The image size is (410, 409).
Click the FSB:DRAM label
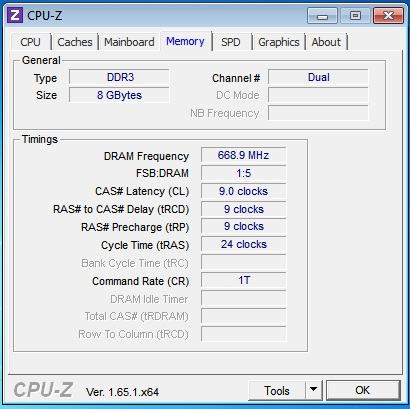(x=162, y=174)
